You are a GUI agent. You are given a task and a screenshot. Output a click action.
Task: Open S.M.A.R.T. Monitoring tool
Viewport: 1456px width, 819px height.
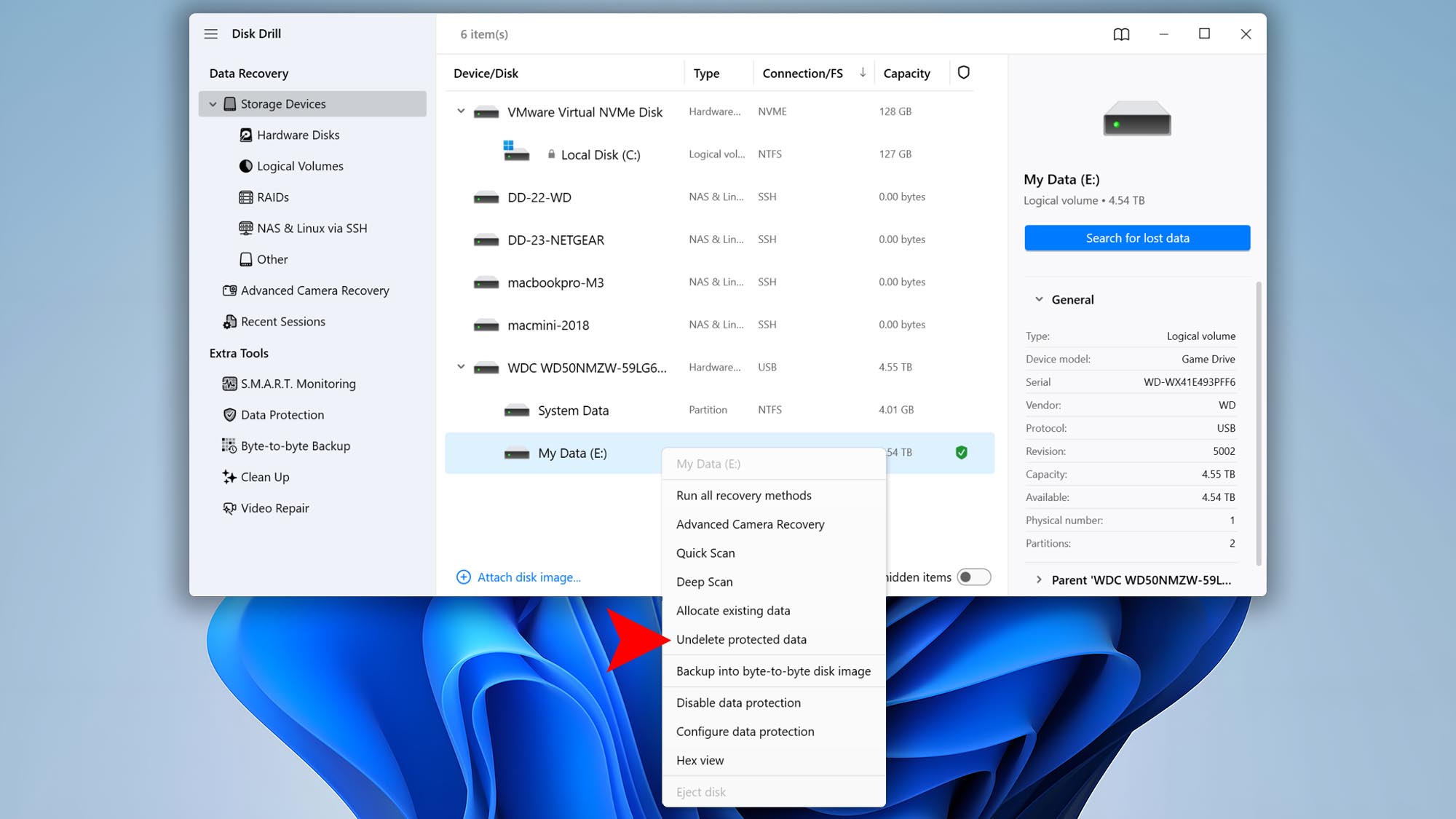click(289, 384)
